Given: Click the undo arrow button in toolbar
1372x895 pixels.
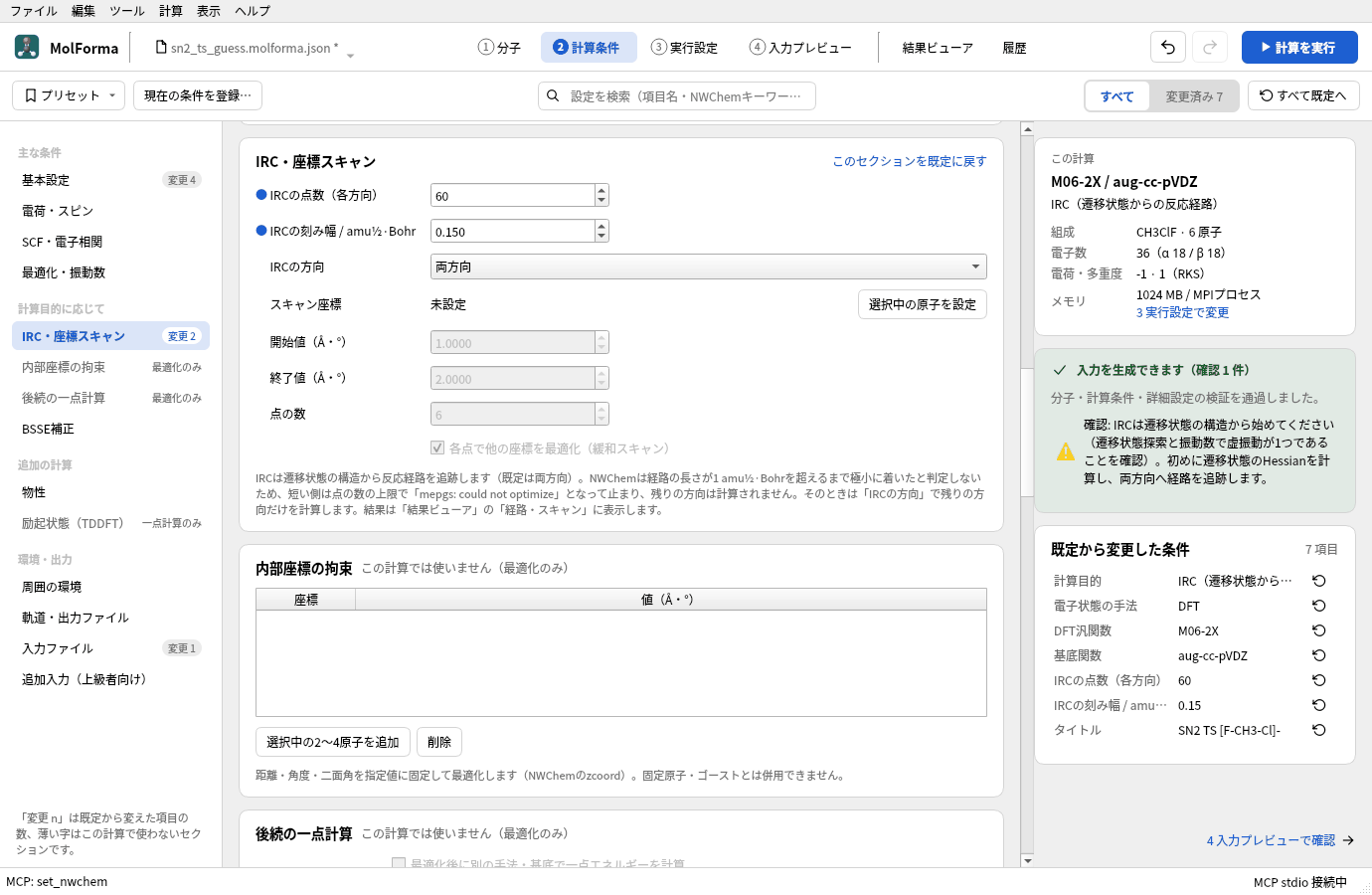Looking at the screenshot, I should click(x=1168, y=47).
